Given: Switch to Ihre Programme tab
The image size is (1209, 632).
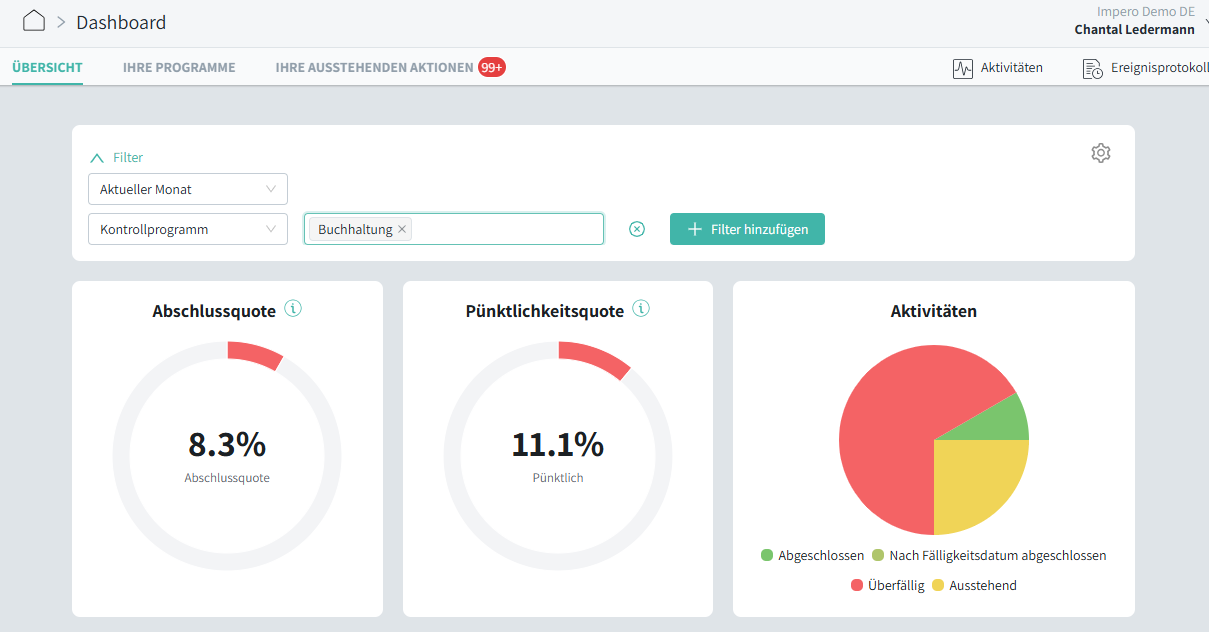Looking at the screenshot, I should pos(179,68).
